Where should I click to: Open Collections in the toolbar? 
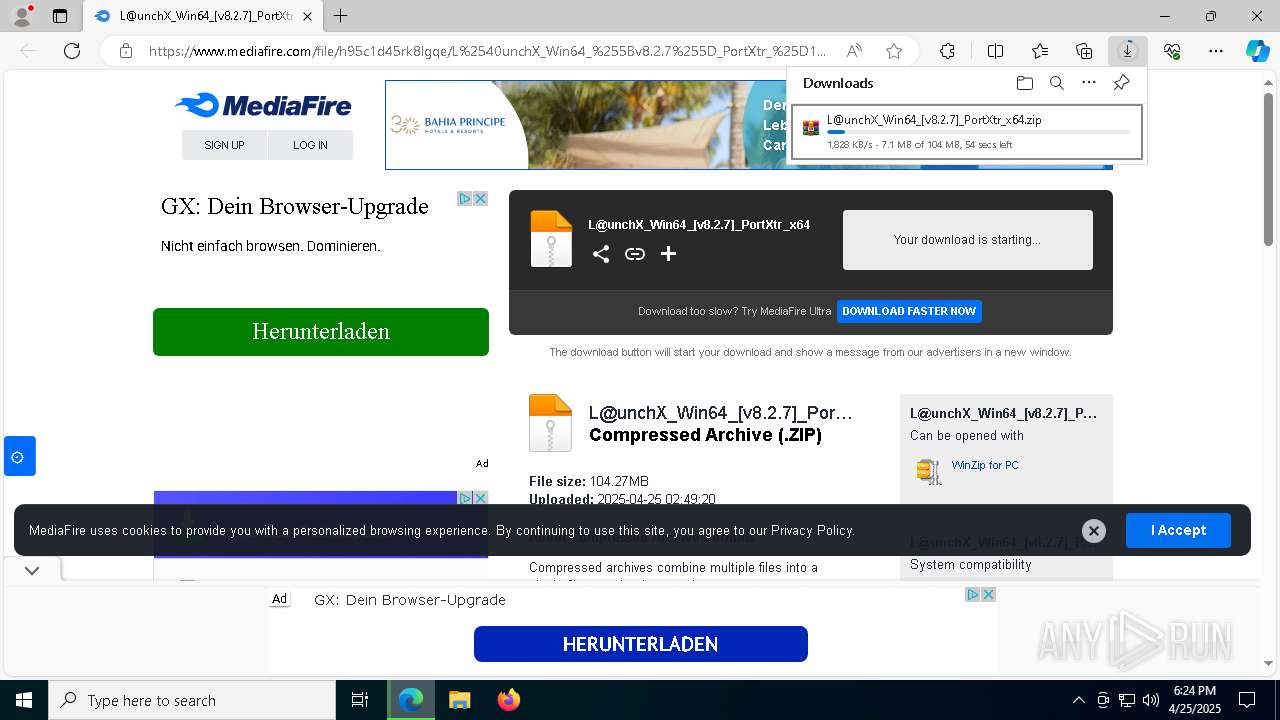[x=1084, y=51]
